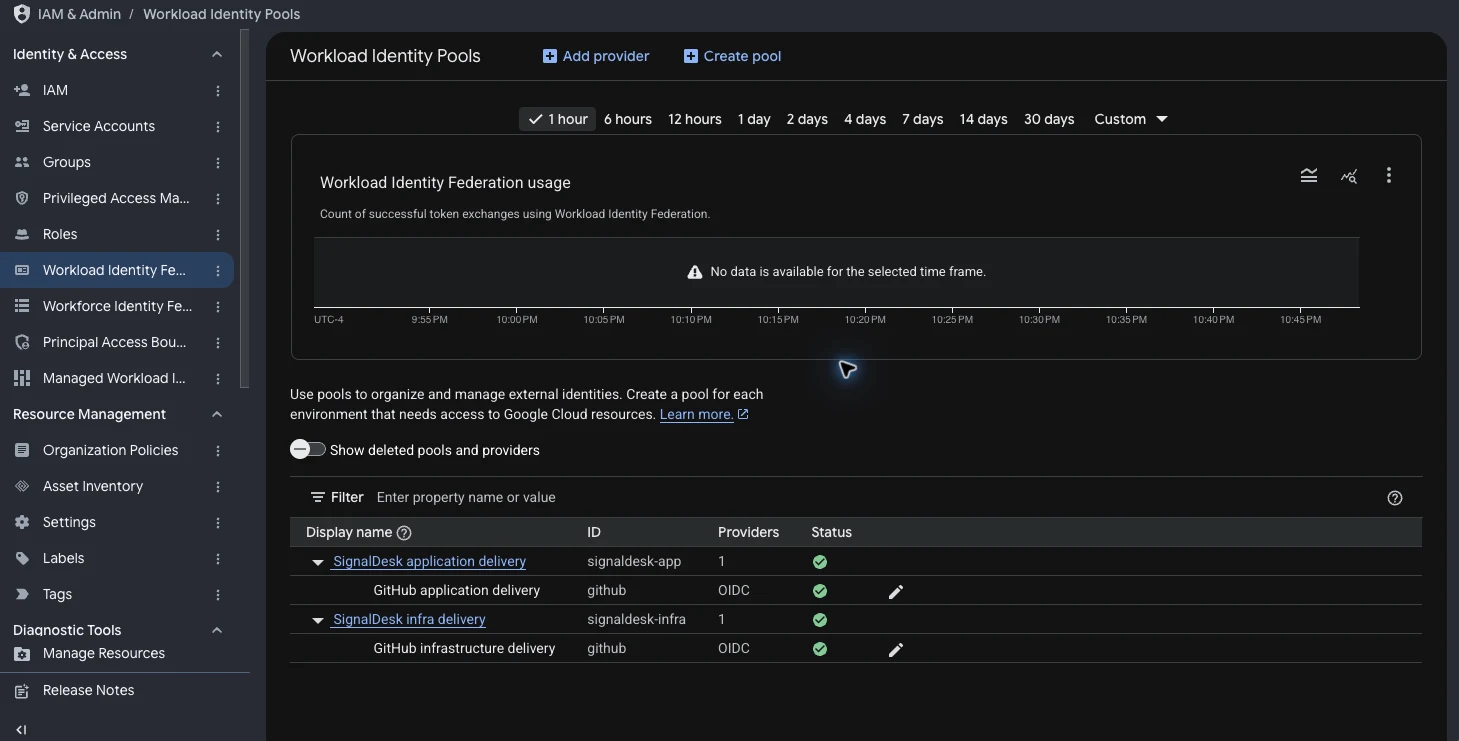
Task: Open the Custom time range dropdown
Action: click(x=1131, y=119)
